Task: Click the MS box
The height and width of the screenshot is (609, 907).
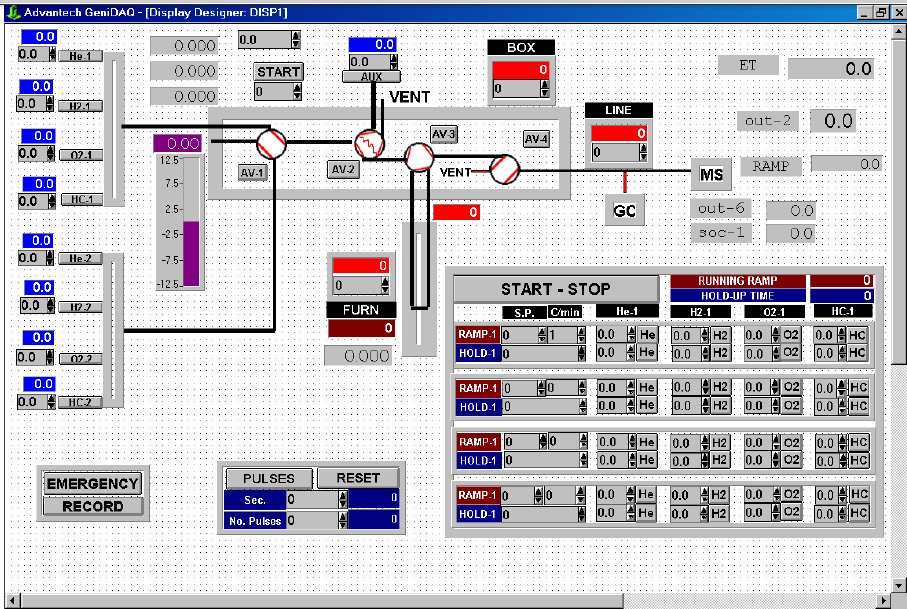Action: tap(711, 174)
